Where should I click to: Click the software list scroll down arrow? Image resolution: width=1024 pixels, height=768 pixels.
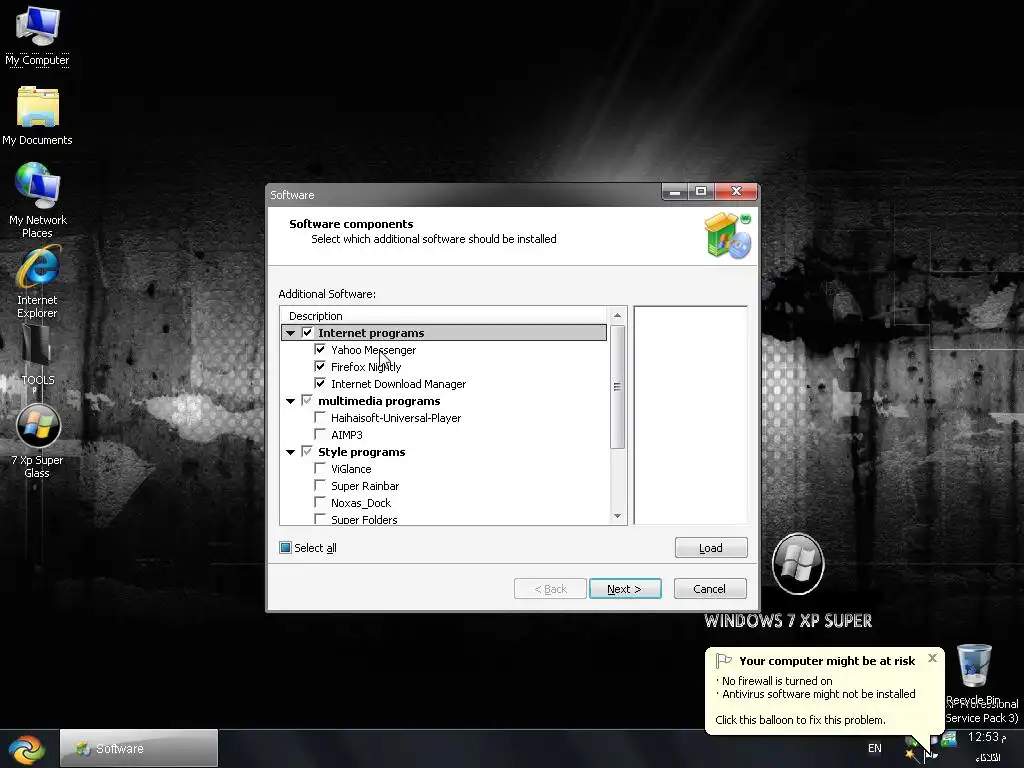point(617,517)
